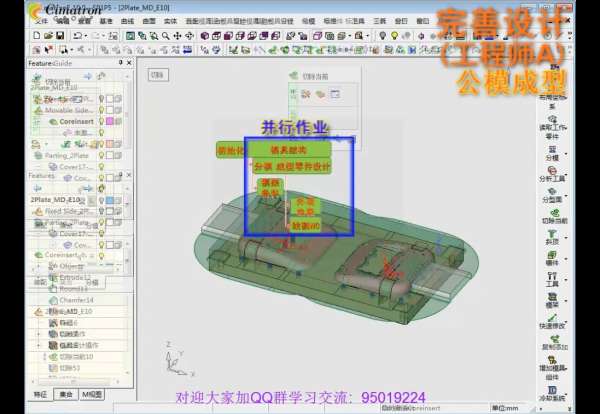Click the New file icon in toolbar

coord(34,35)
